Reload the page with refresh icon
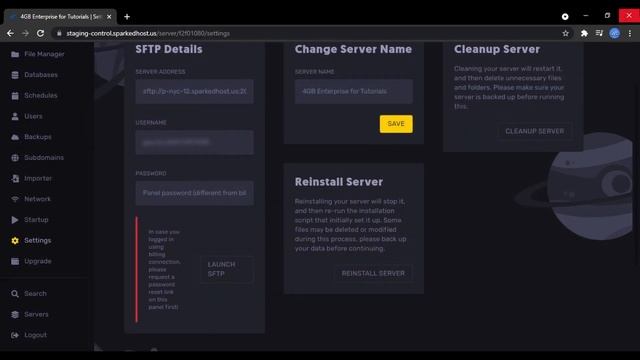 (40, 33)
